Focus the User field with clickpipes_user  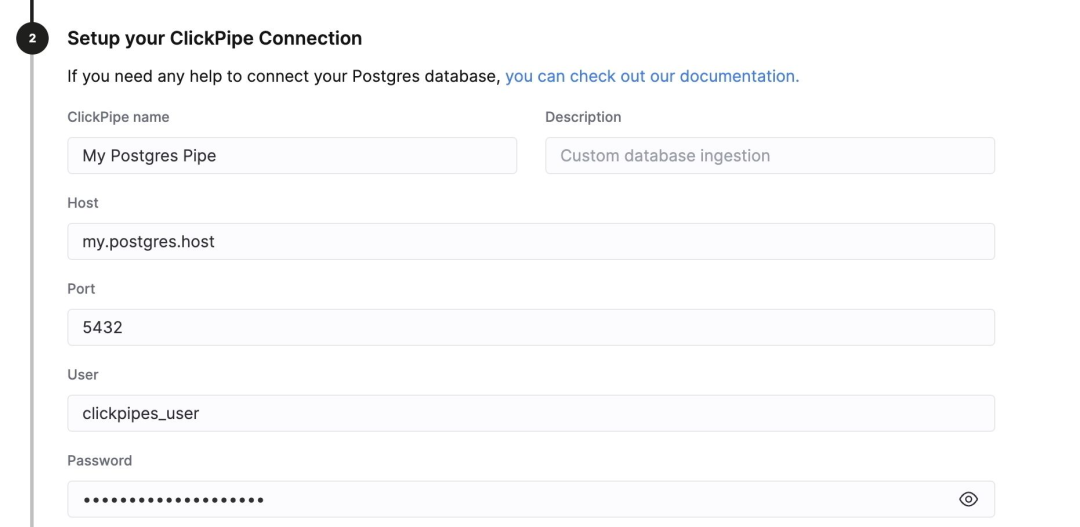(530, 413)
